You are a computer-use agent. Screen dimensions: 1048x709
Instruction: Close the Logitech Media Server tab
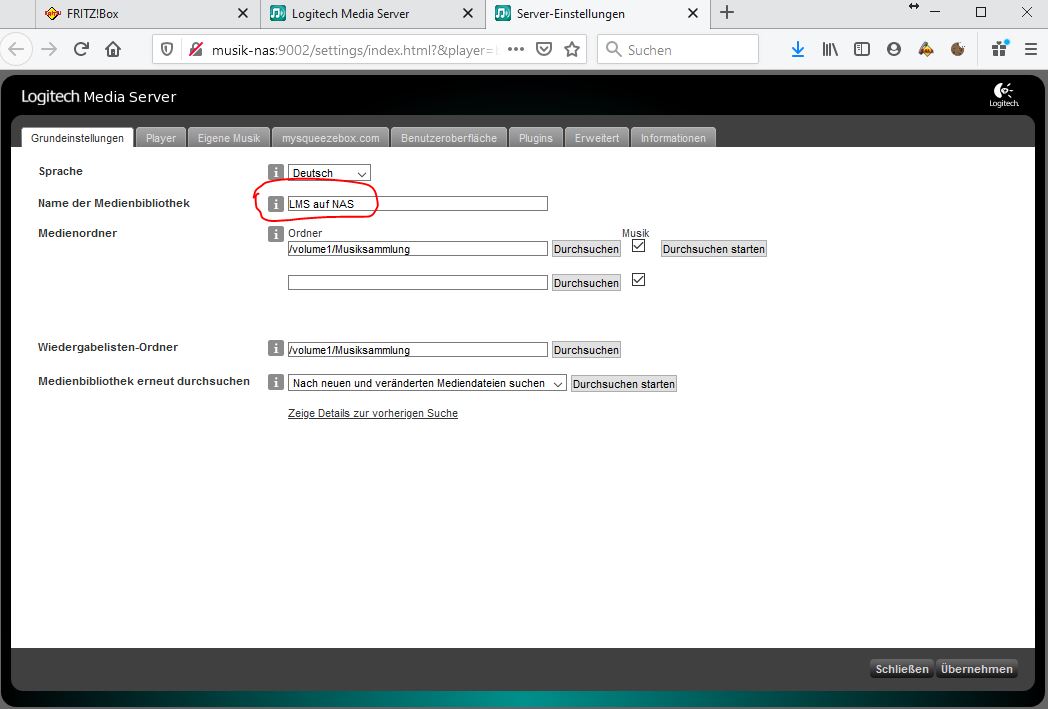coord(468,13)
